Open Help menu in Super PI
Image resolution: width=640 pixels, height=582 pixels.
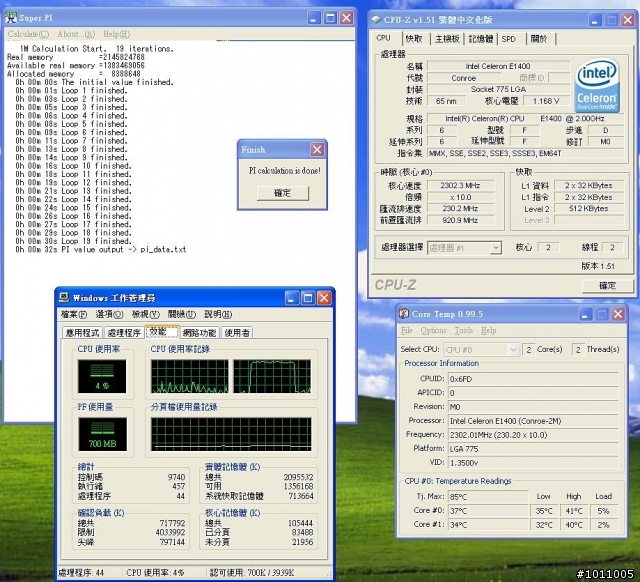pos(116,34)
